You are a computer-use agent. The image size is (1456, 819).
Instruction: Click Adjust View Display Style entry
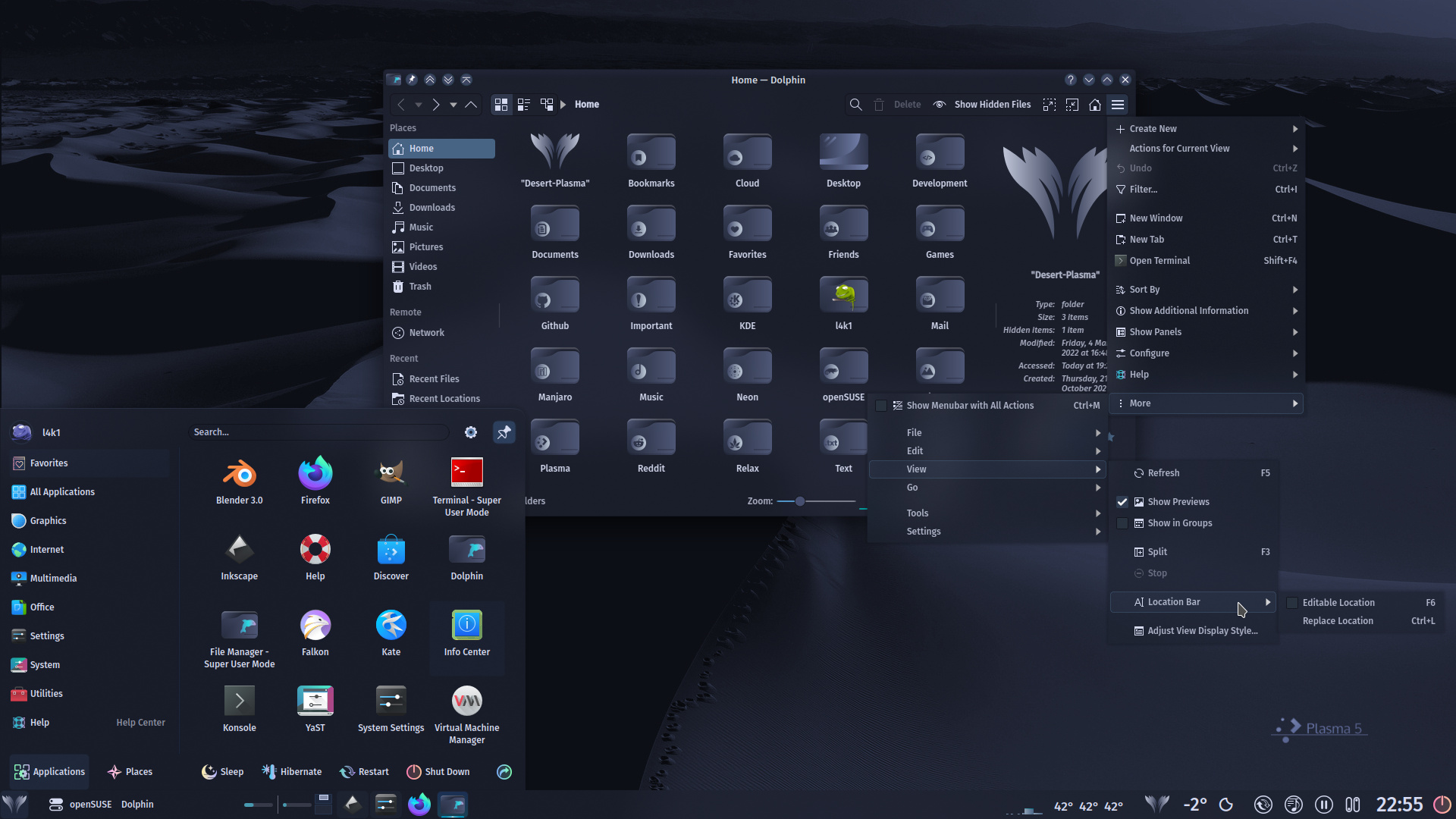1194,631
